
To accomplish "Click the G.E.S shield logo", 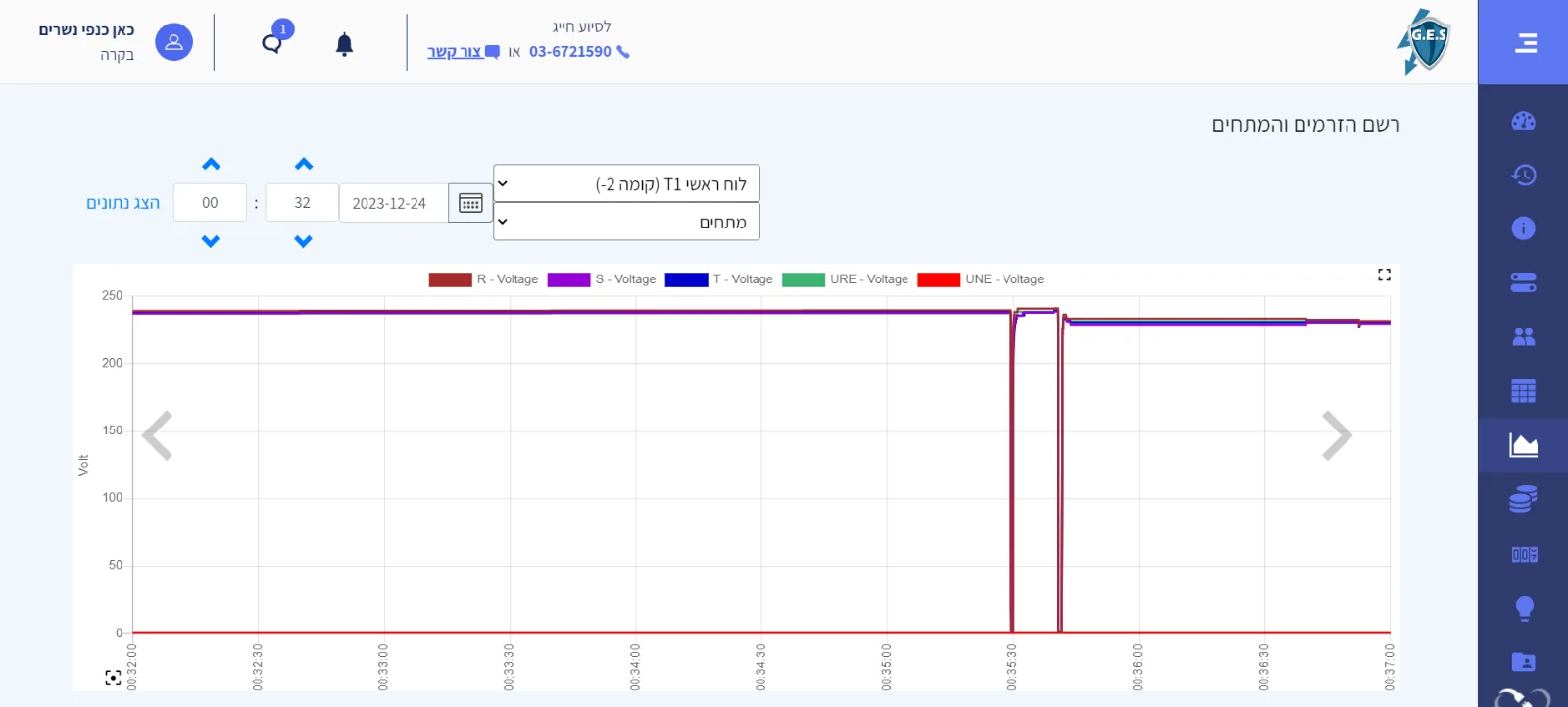I will 1424,41.
